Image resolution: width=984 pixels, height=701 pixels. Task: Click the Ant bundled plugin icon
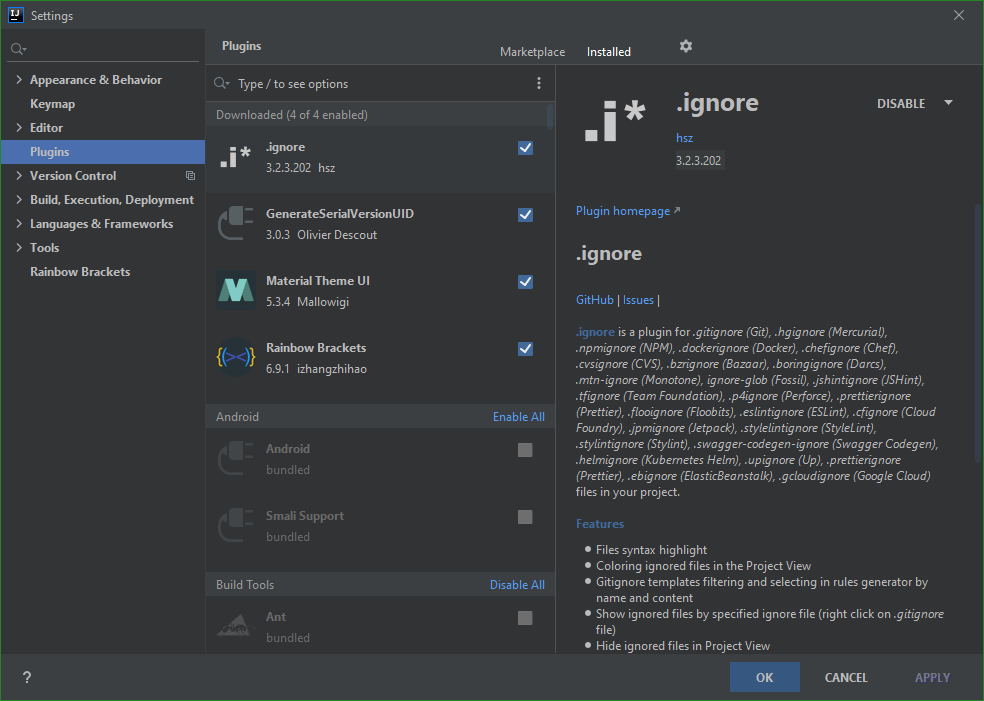click(x=235, y=625)
